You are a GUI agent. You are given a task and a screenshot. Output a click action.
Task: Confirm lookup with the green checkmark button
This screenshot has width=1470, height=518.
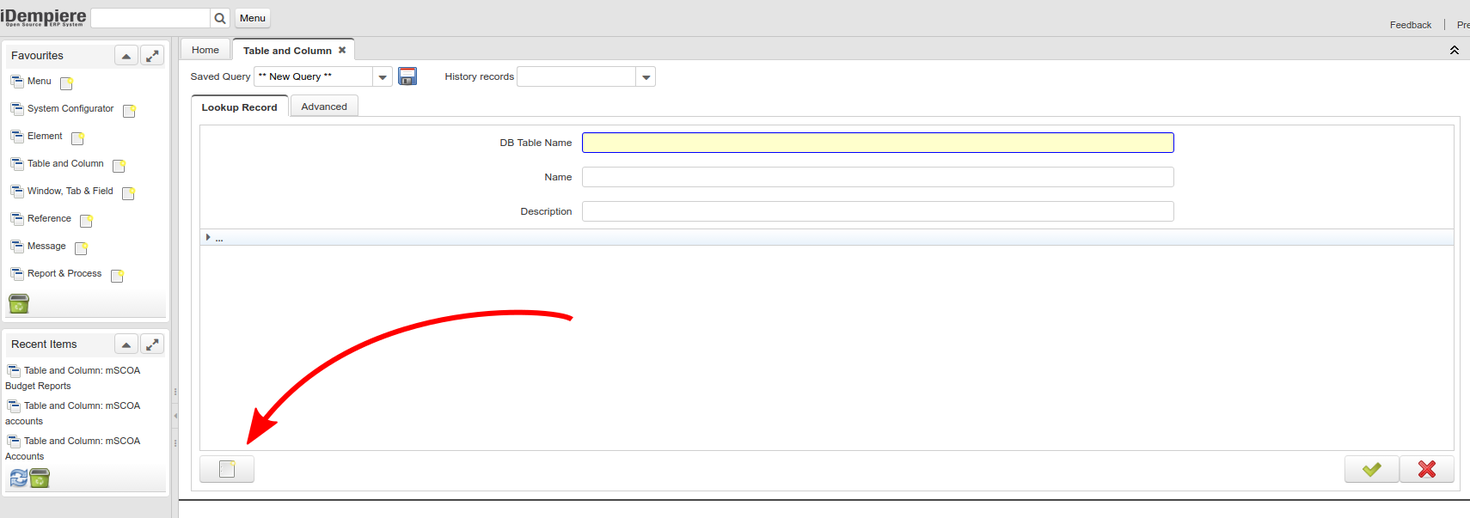coord(1371,469)
